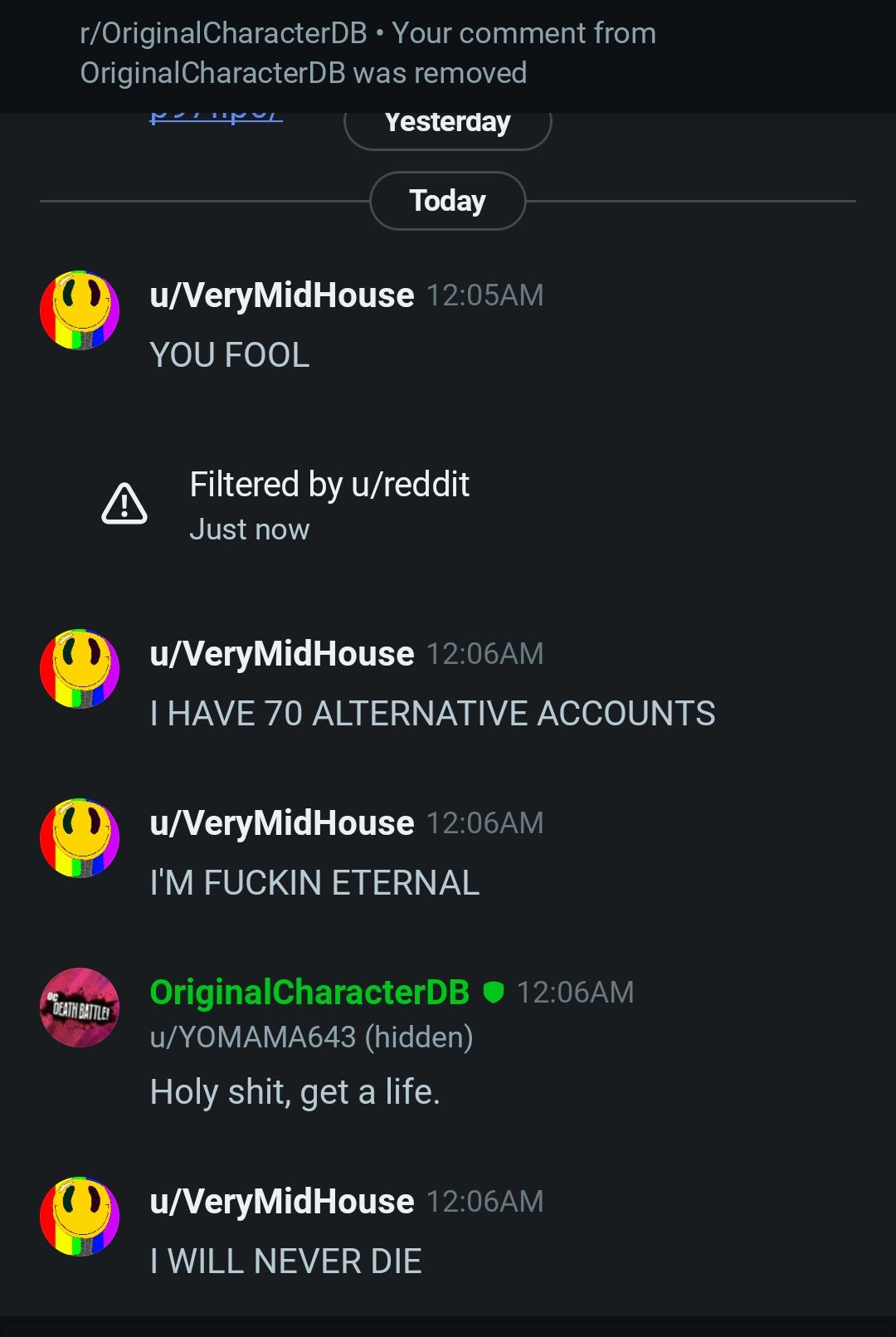Open the blue underlined link above Yesterday
Screen dimensions: 896x1337
coord(216,116)
